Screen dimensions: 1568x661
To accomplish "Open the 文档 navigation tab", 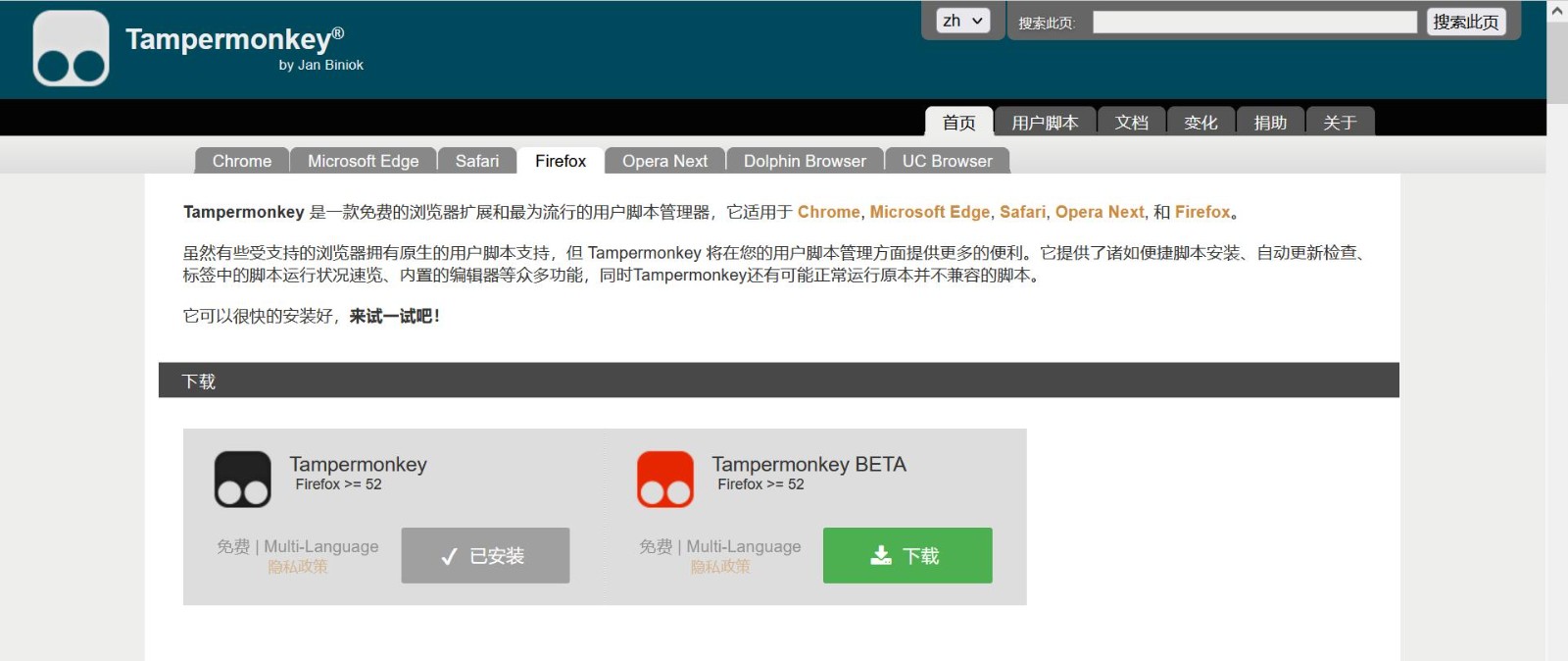I will point(1131,122).
